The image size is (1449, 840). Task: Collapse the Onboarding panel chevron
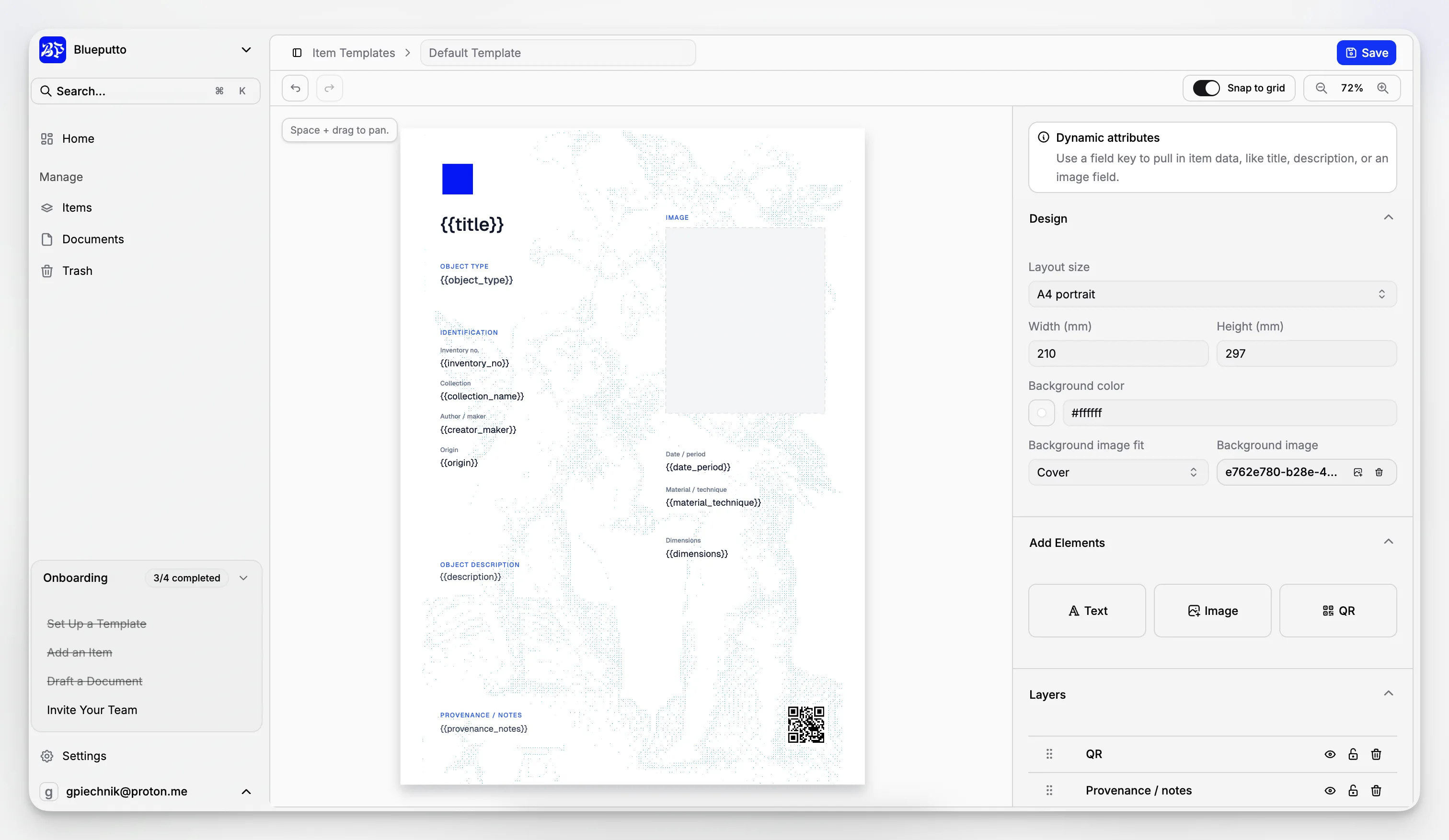243,578
